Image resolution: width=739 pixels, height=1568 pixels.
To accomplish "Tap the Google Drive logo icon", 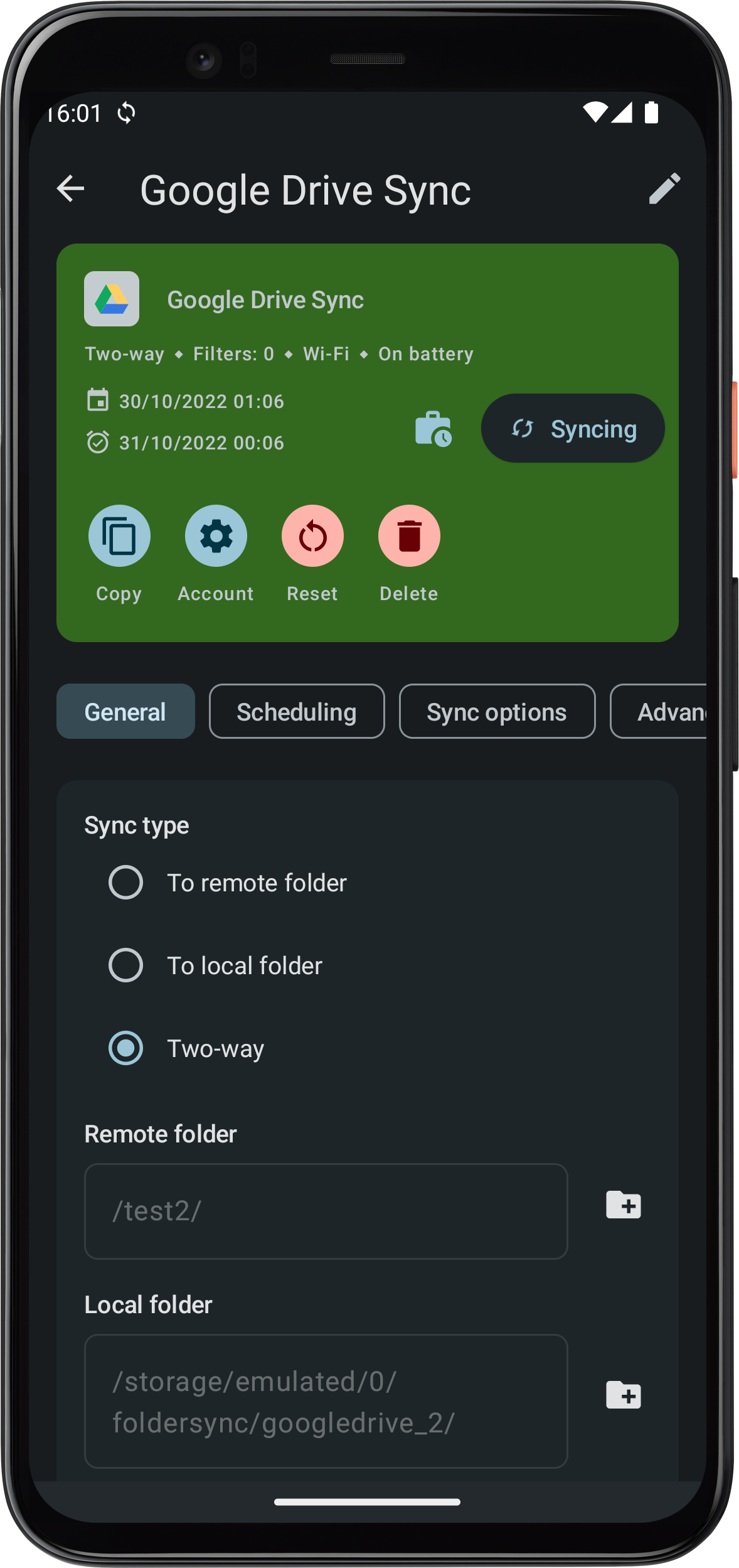I will pos(112,299).
